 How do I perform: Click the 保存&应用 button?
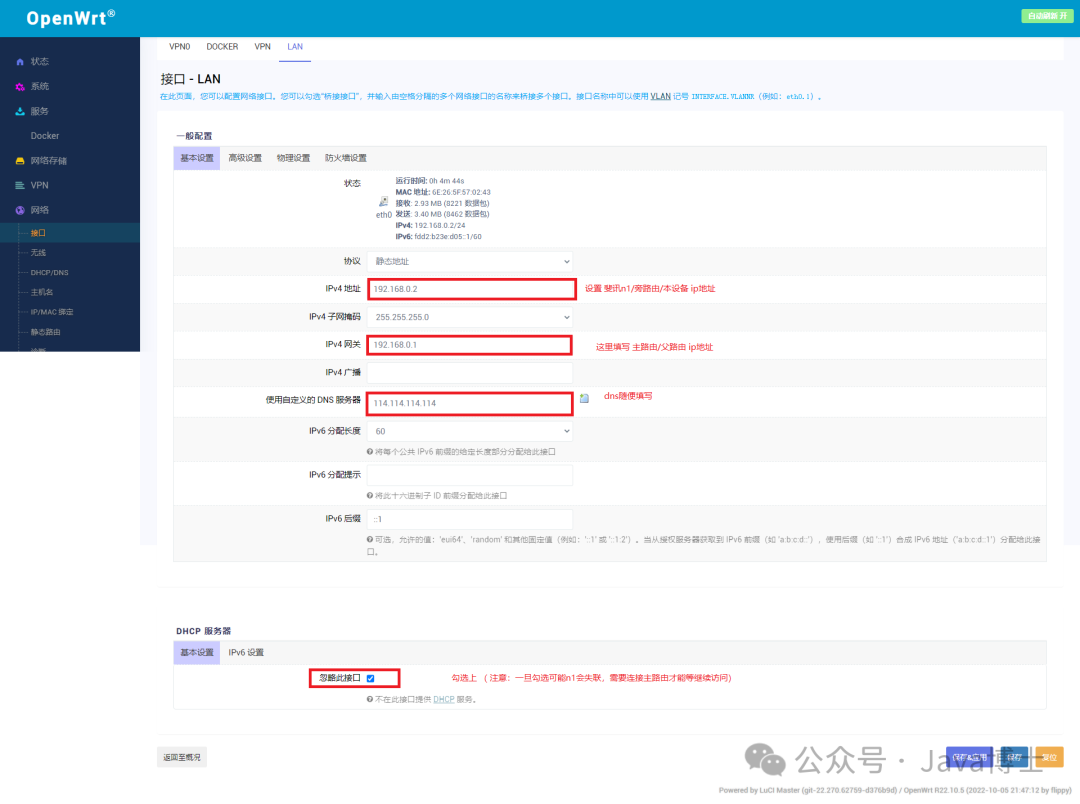tap(969, 757)
